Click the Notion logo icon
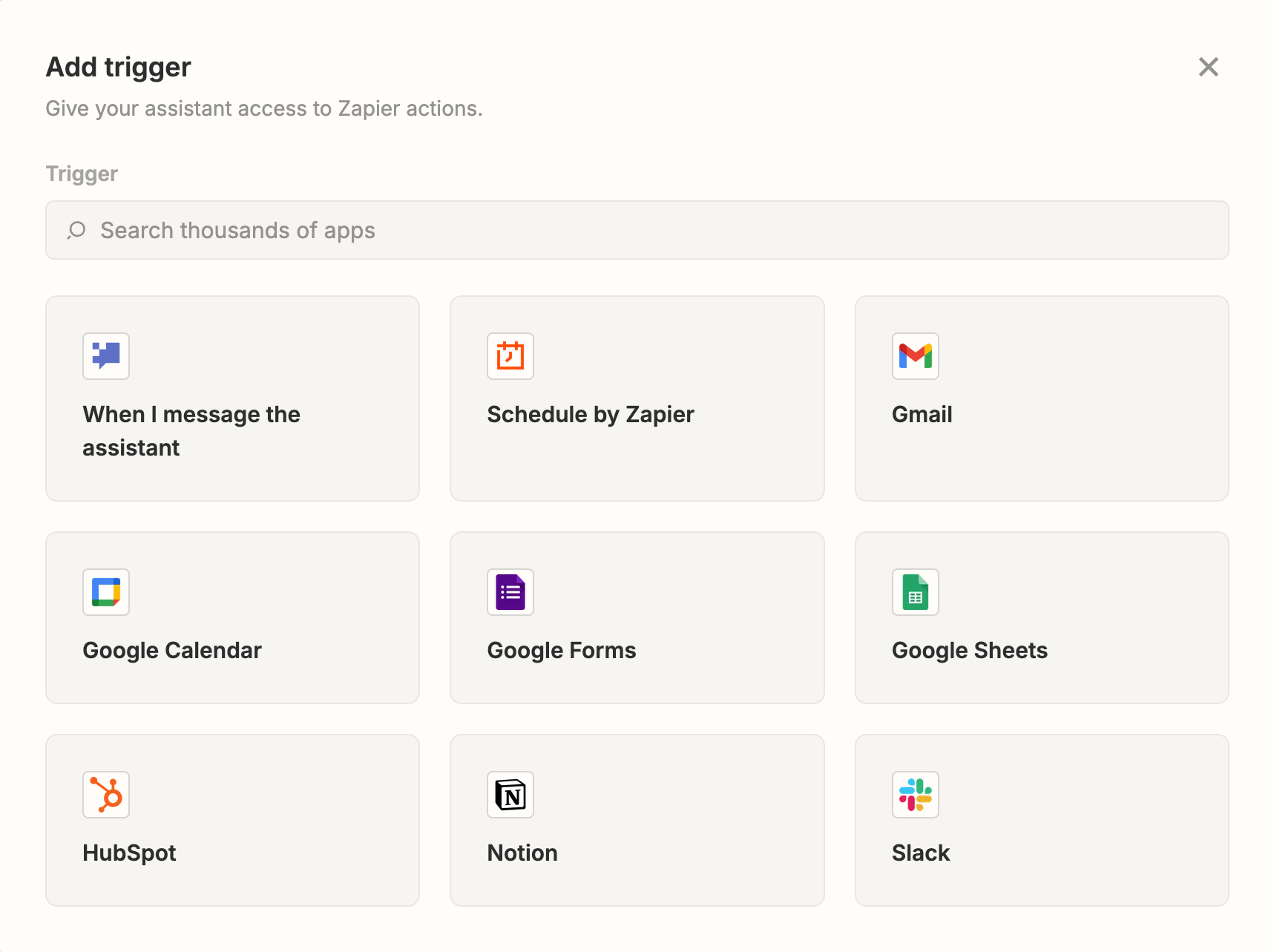1271x952 pixels. (510, 795)
